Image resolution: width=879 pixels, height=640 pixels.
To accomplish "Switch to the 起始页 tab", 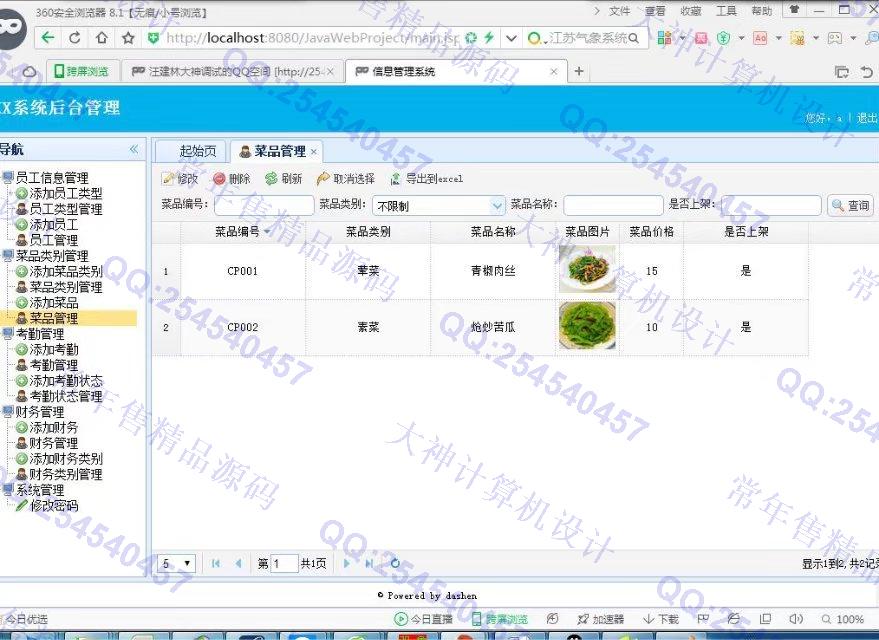I will tap(197, 151).
